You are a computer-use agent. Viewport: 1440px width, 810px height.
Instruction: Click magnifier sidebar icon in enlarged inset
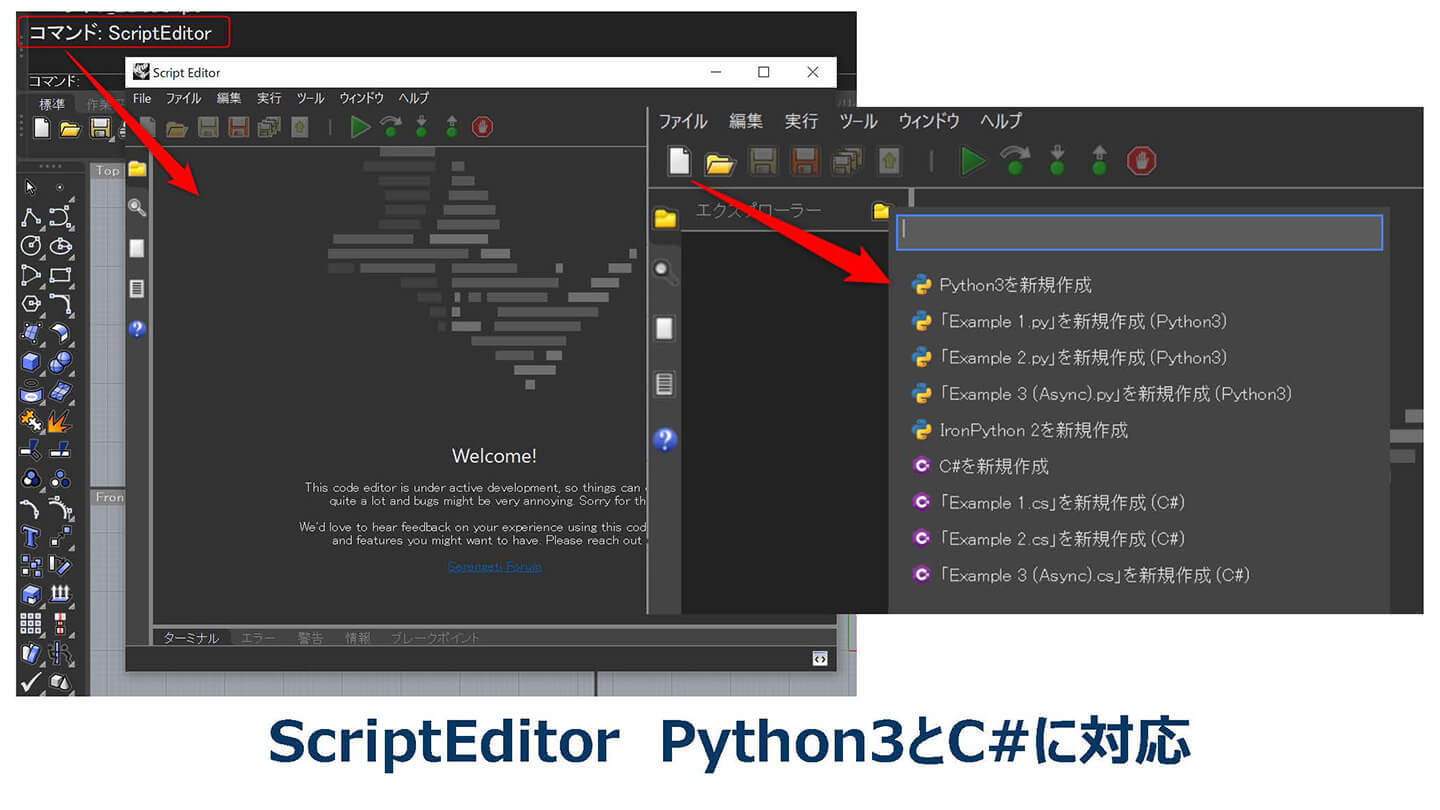pos(664,272)
